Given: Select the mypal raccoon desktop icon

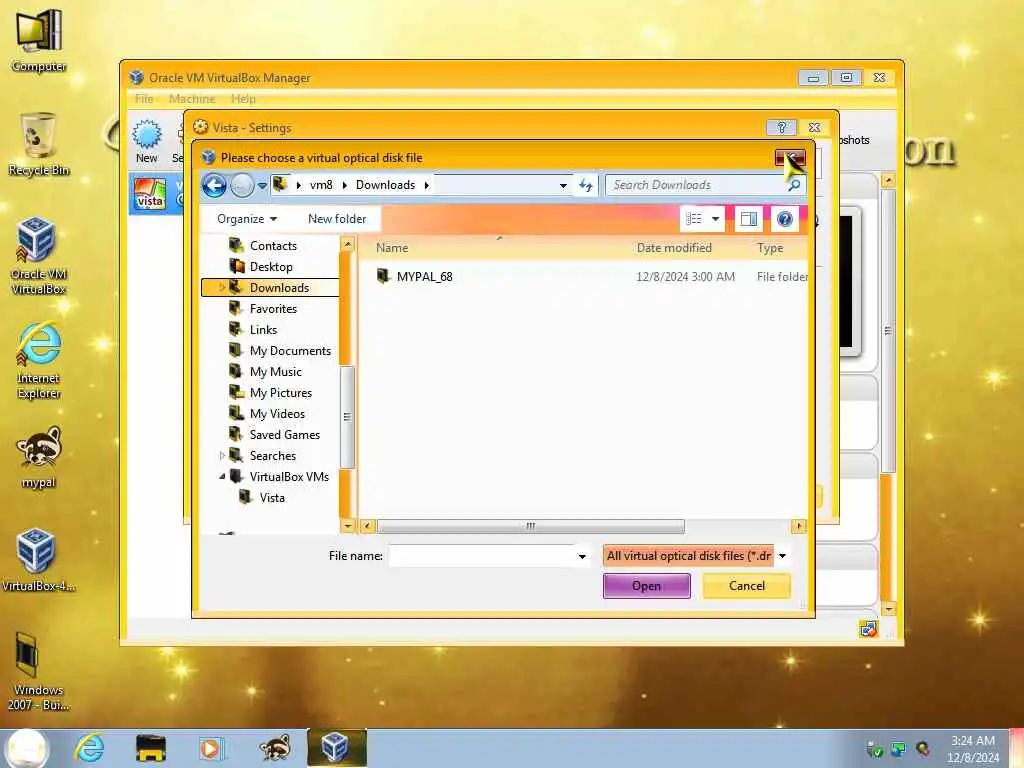Looking at the screenshot, I should point(39,457).
